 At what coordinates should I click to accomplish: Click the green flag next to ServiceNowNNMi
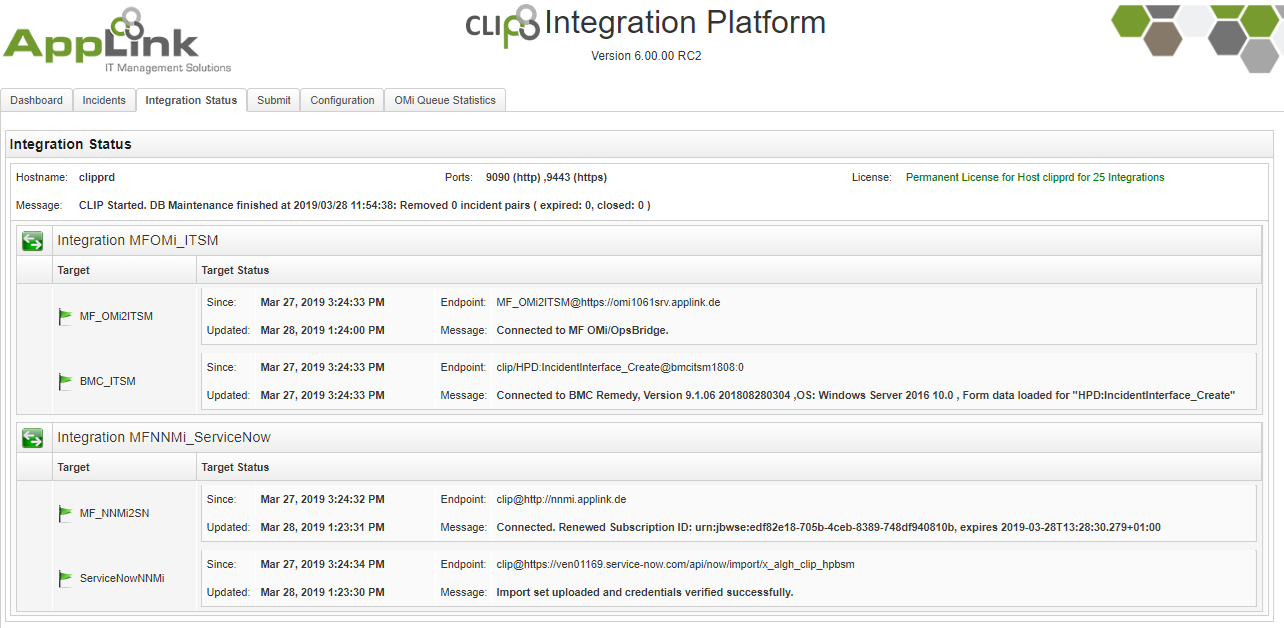tap(66, 578)
